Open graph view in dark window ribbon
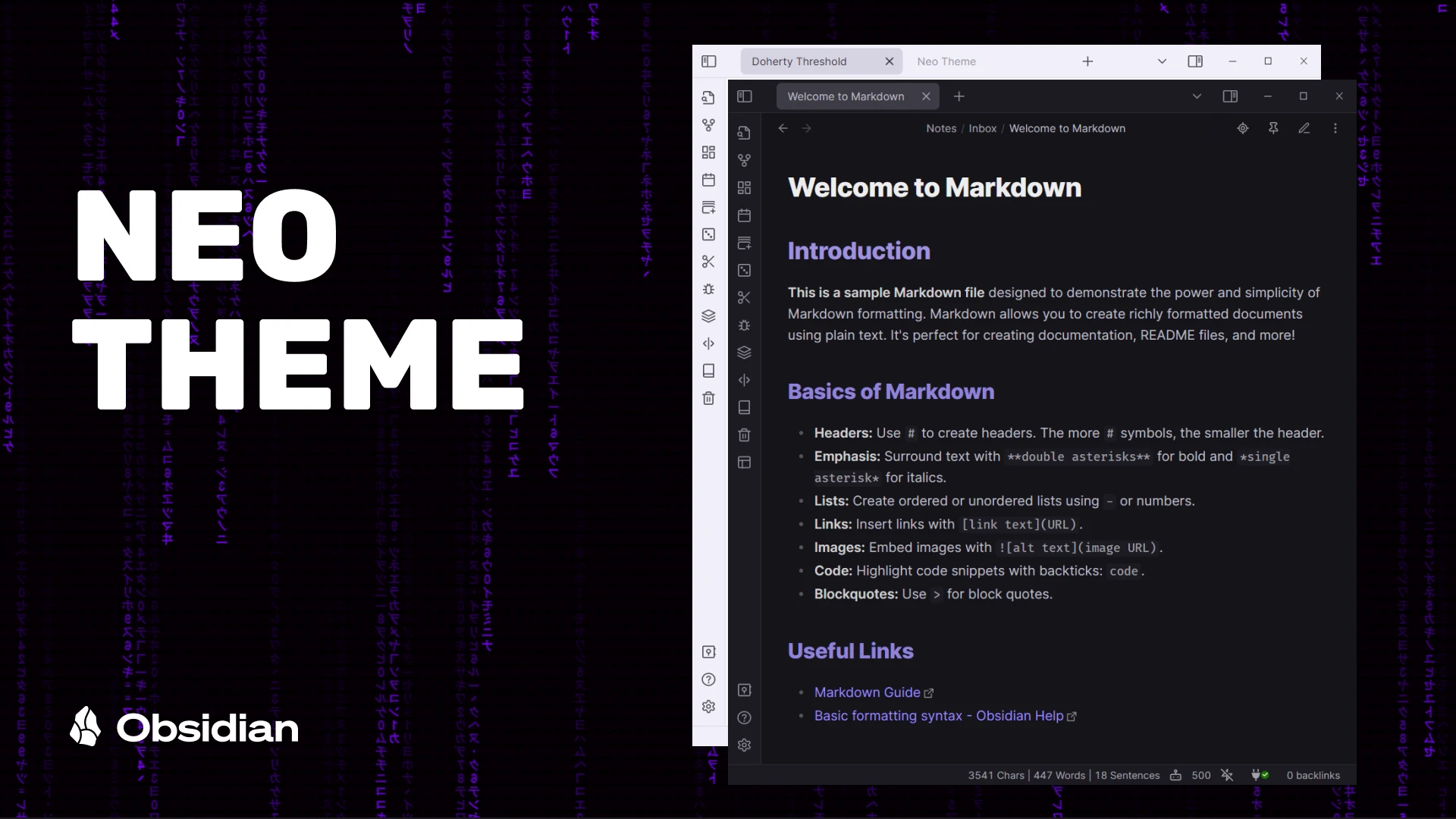Viewport: 1456px width, 819px height. pyautogui.click(x=744, y=160)
